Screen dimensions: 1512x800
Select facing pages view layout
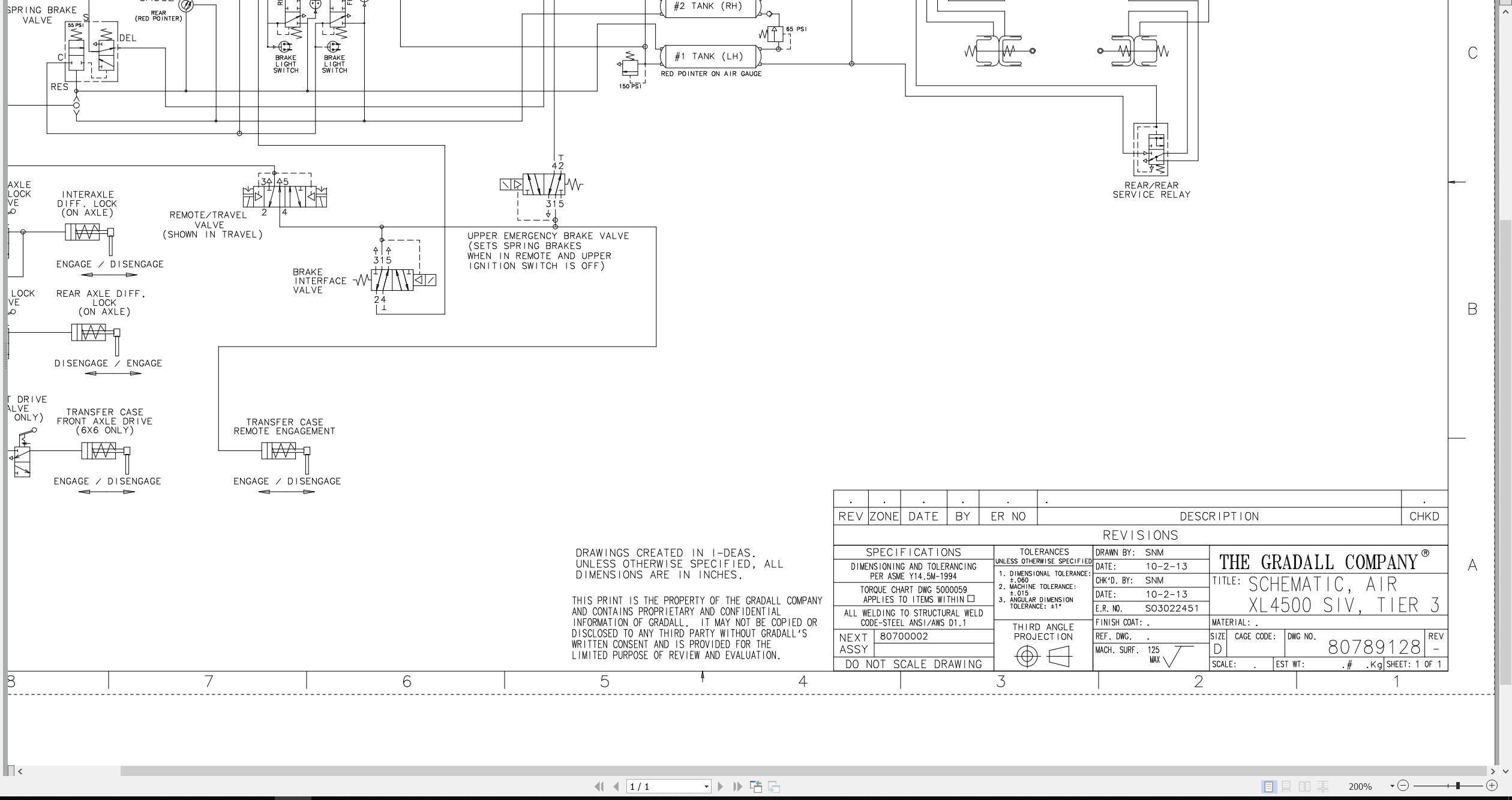(1304, 786)
